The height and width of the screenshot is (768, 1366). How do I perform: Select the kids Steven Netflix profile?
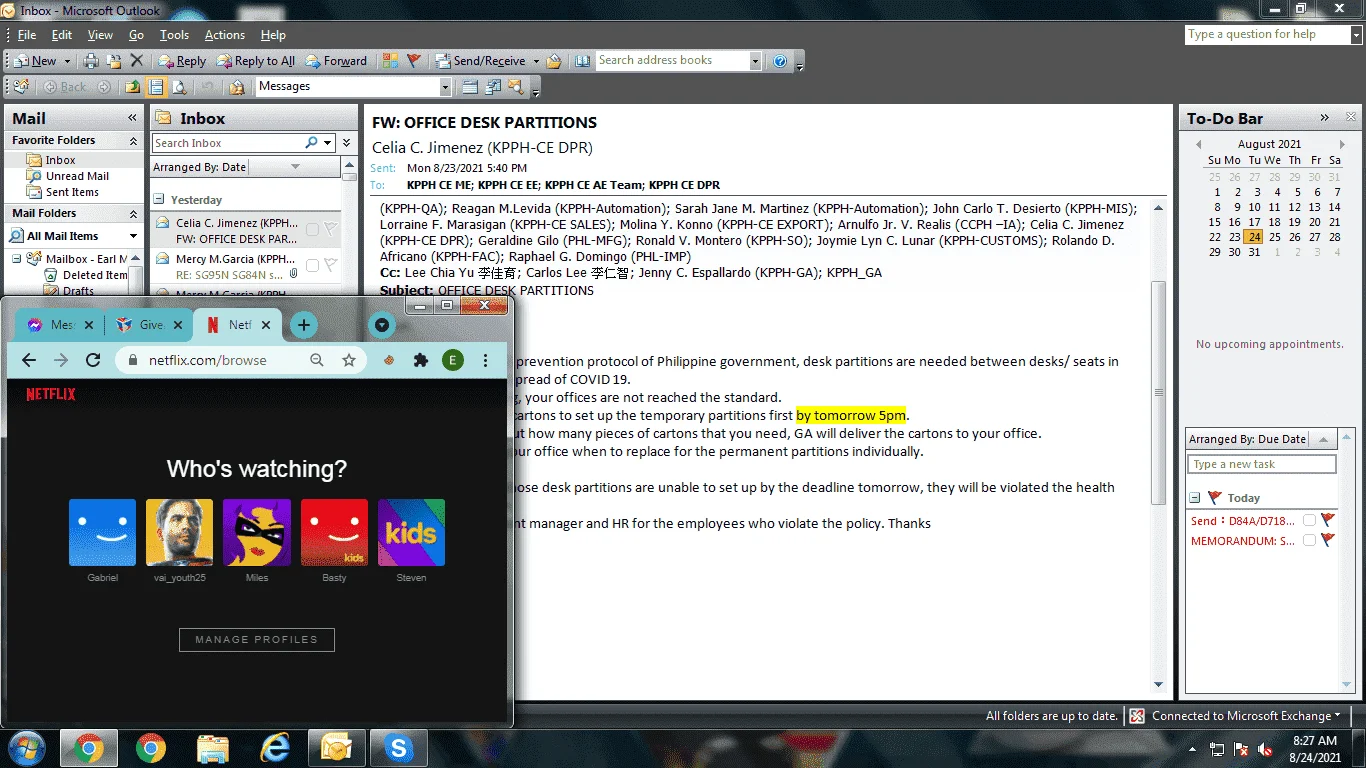(411, 533)
